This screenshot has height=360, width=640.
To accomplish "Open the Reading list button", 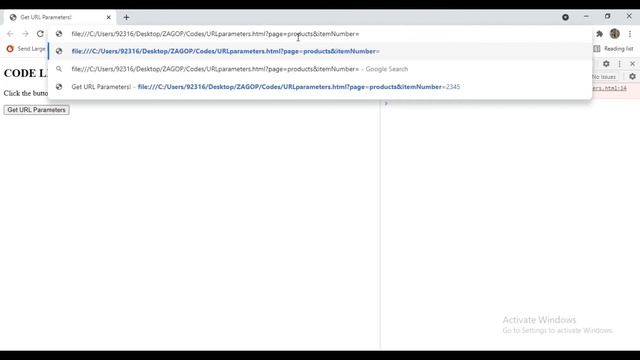I will [613, 49].
